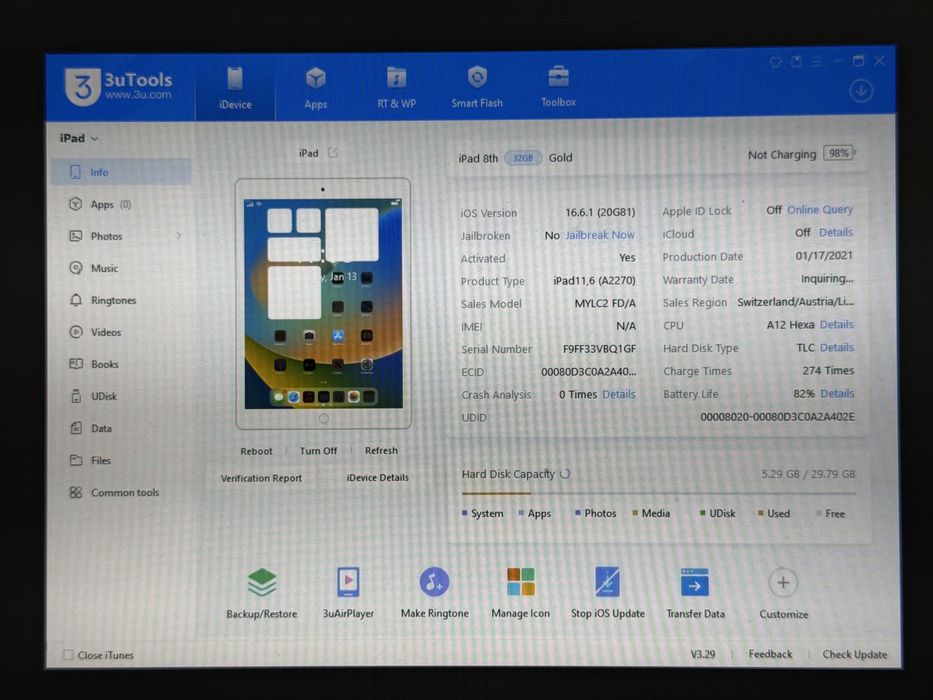Open the Apps sidebar icon
The width and height of the screenshot is (933, 700).
76,204
